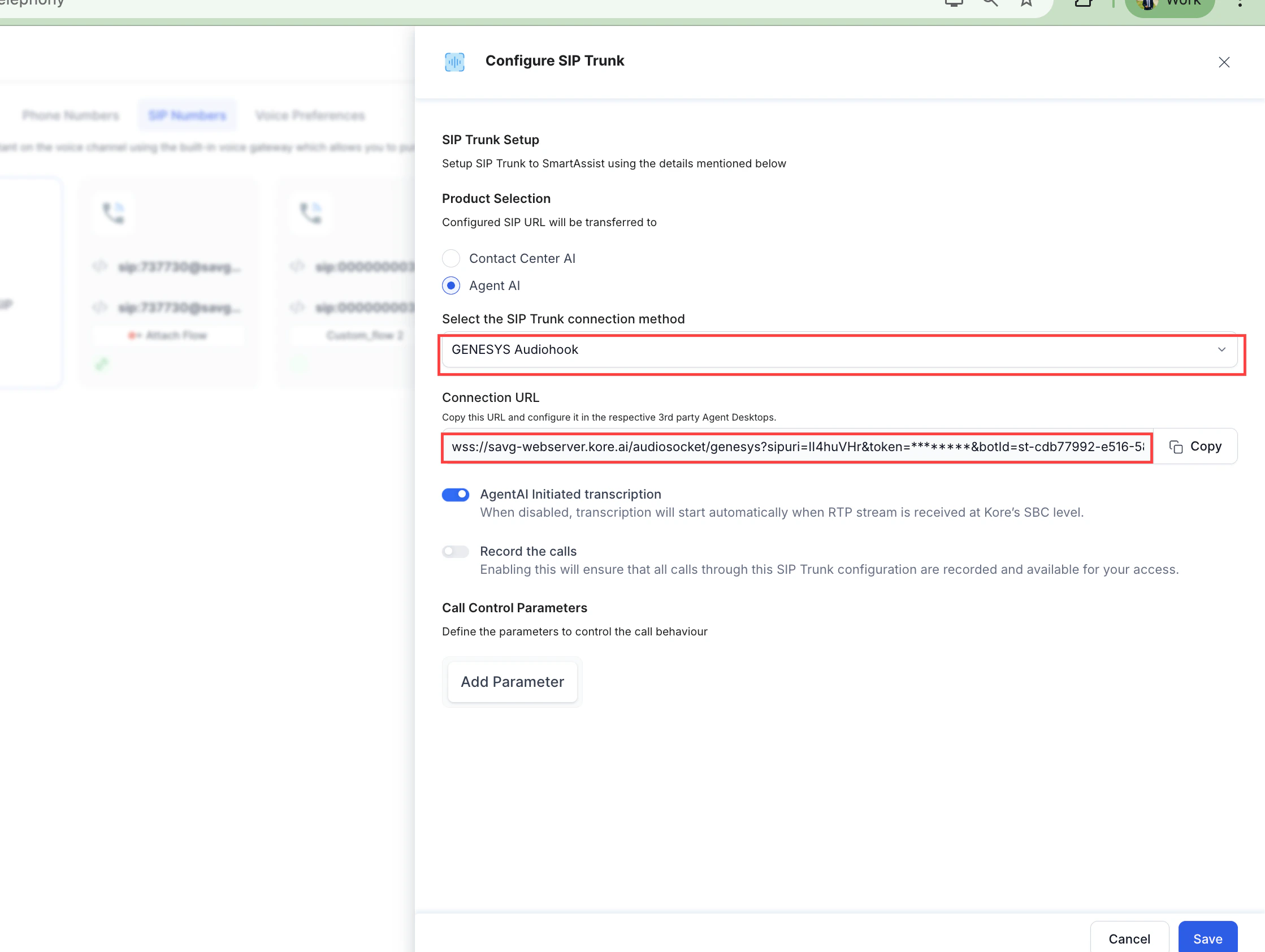Open the Voice Preferences tab
Screen dimensions: 1265x952
(x=309, y=115)
